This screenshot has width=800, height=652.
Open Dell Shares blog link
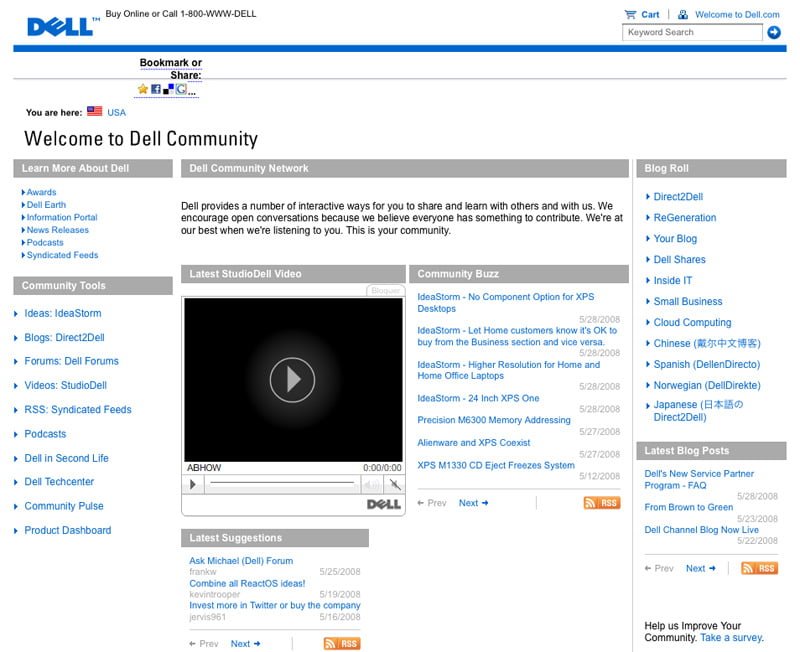coord(680,260)
